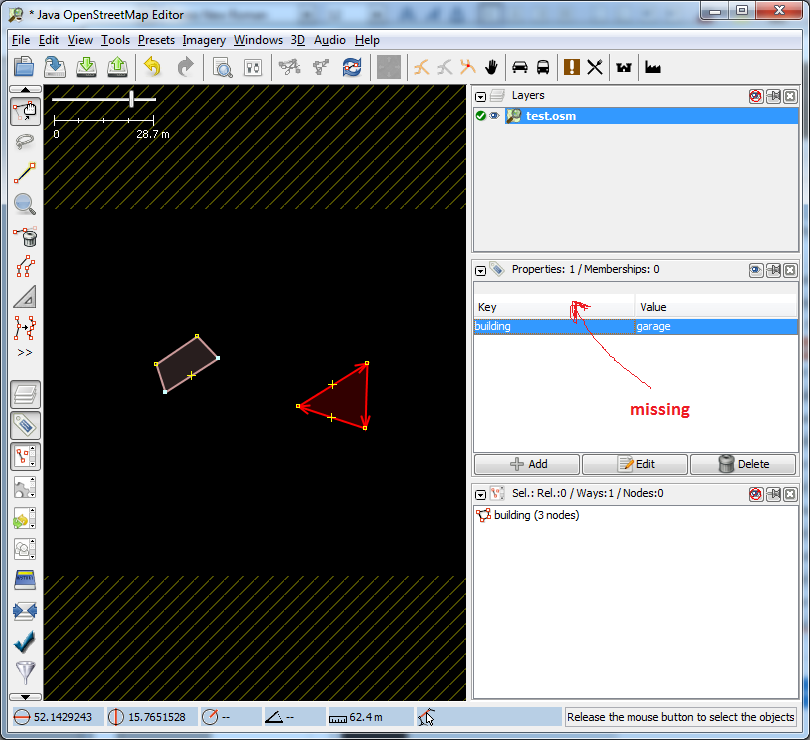The width and height of the screenshot is (810, 740).
Task: Click the sidebar up arrow
Action: [25, 89]
